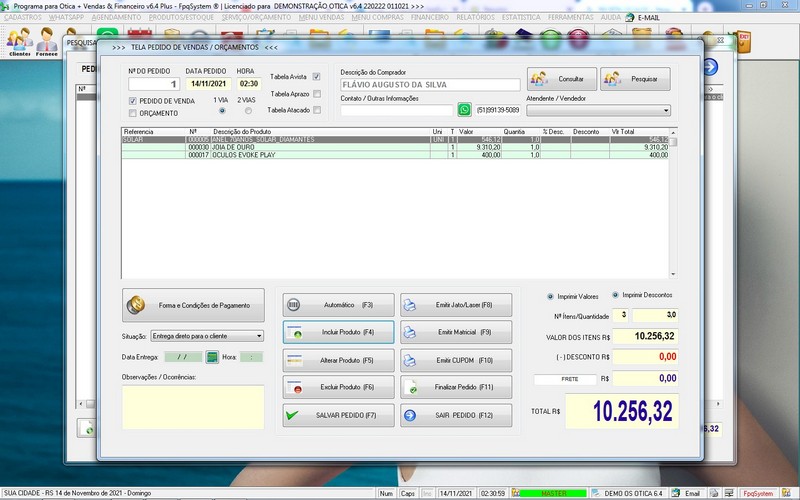Open the Financeiro menu

coord(429,17)
